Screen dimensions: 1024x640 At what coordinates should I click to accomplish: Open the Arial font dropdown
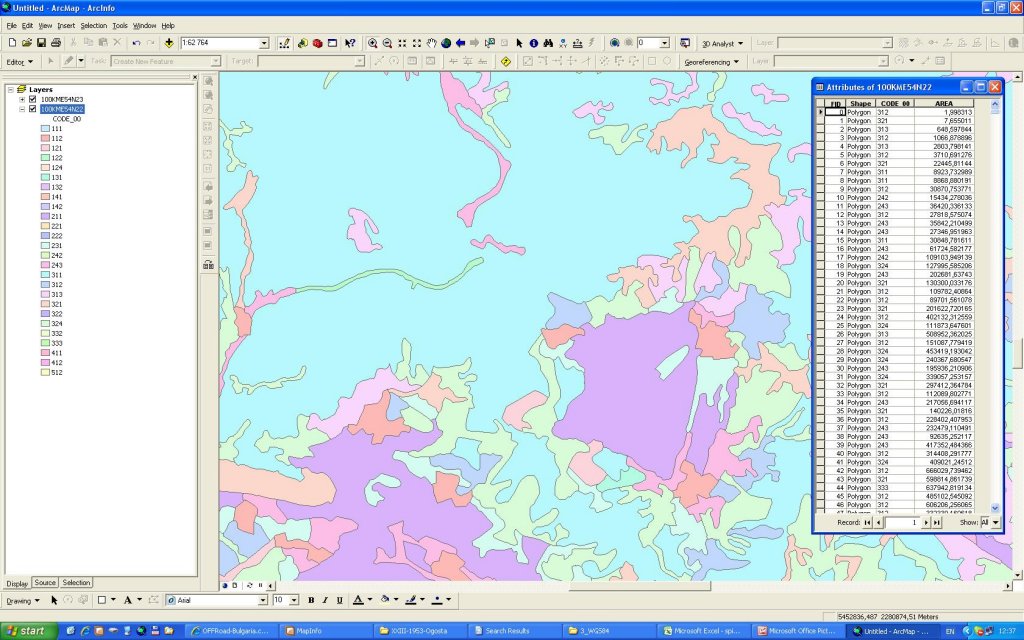point(263,600)
